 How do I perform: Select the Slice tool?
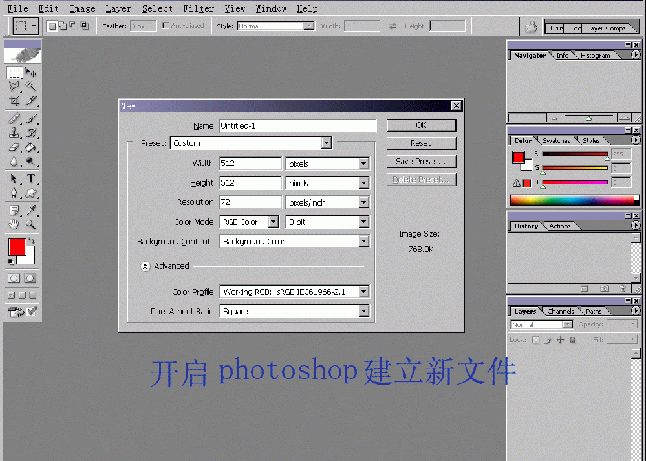(30, 100)
